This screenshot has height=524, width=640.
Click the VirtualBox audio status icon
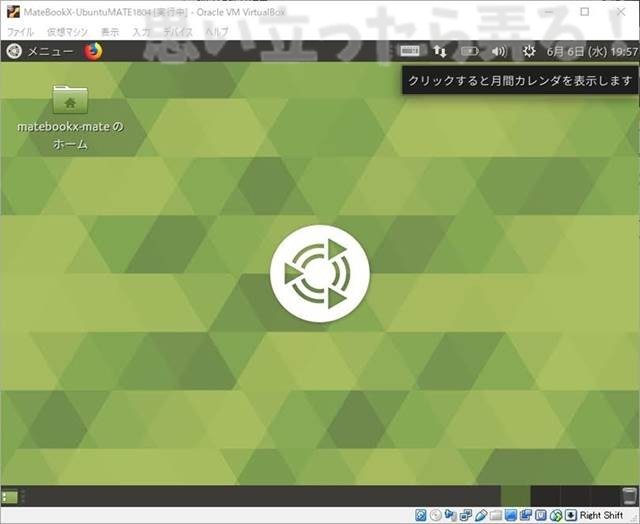pos(451,515)
